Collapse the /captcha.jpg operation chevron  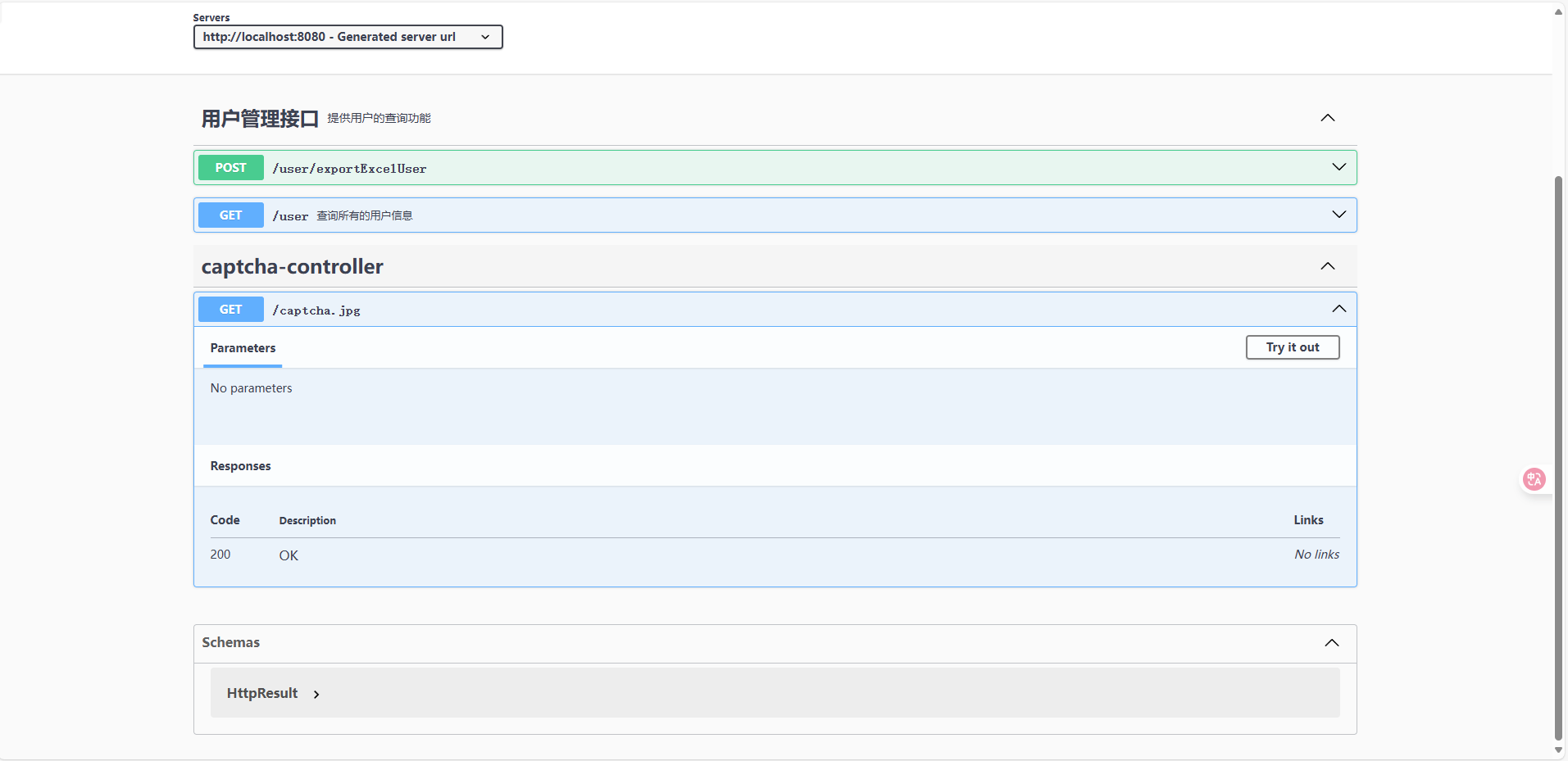tap(1338, 309)
